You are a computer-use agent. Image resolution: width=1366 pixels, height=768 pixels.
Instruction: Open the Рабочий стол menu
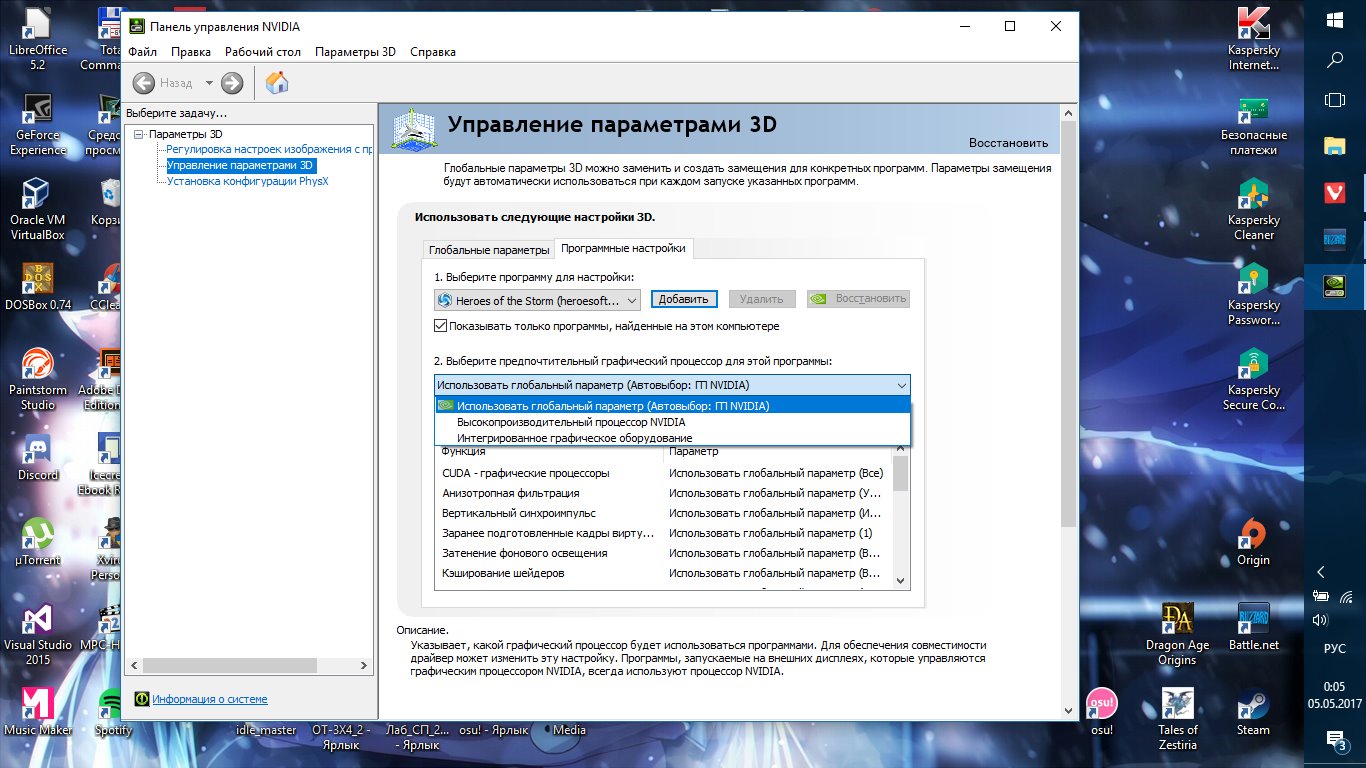point(263,52)
